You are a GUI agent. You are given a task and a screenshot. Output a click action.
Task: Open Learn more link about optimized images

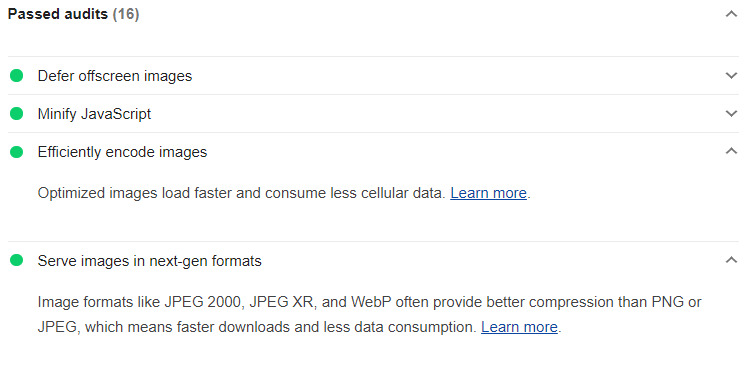pyautogui.click(x=488, y=193)
